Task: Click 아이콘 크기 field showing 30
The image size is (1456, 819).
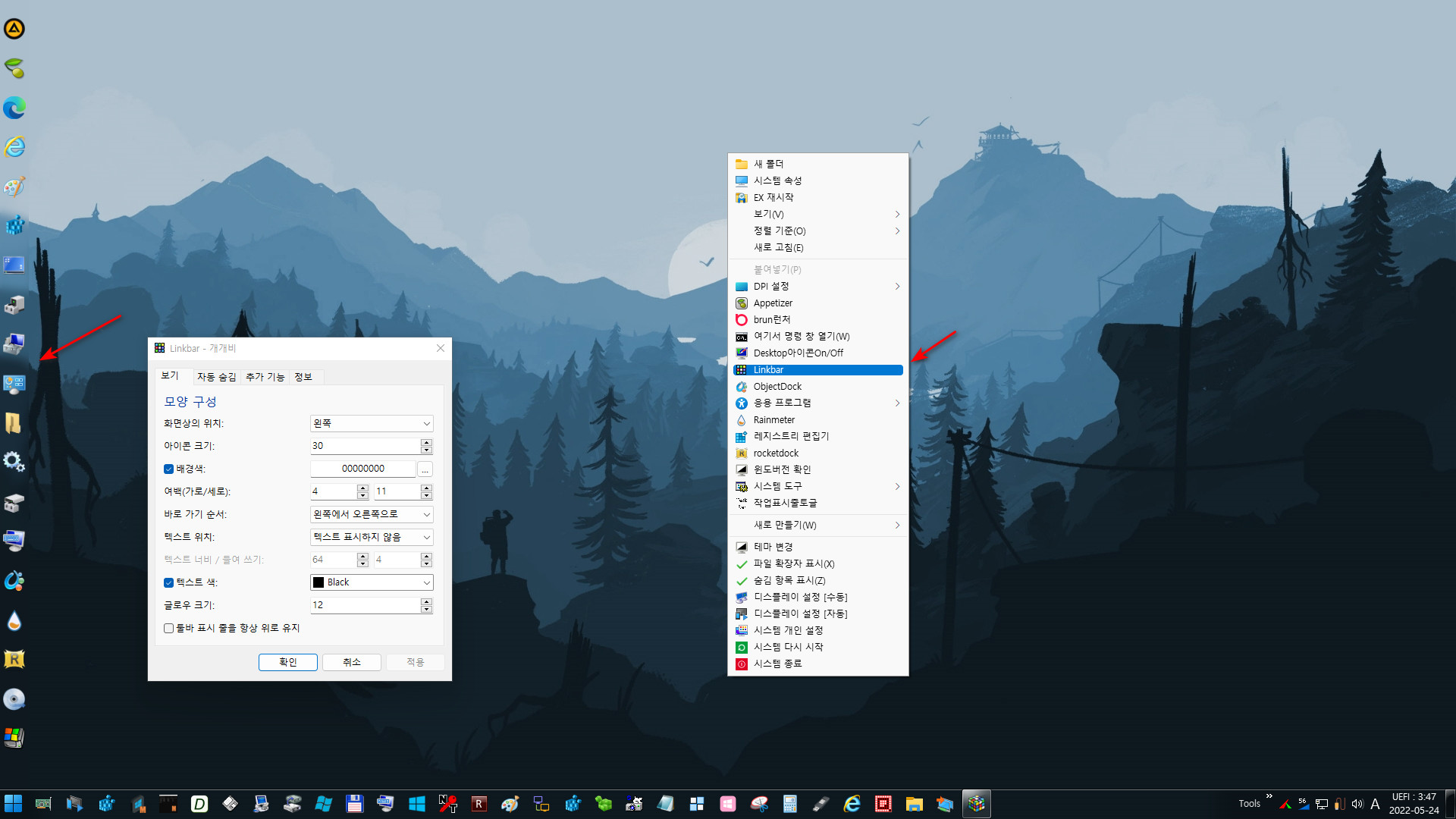Action: (x=365, y=446)
